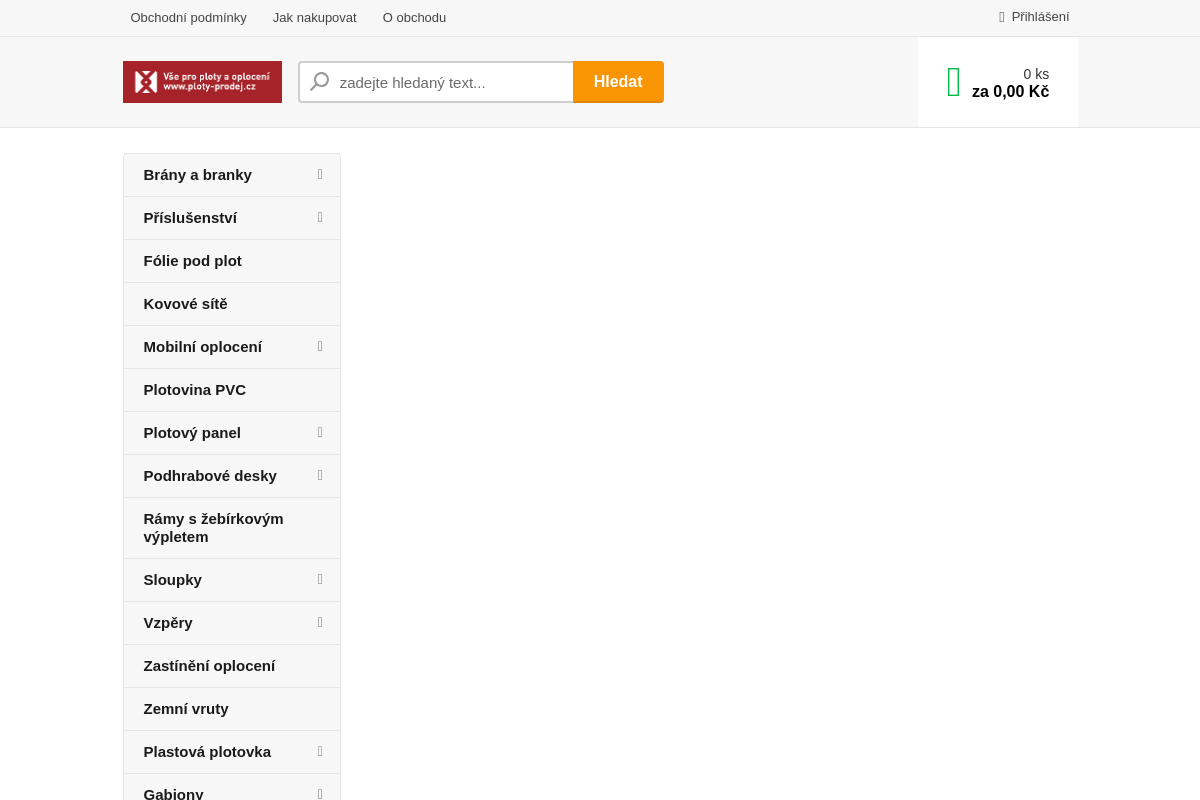Expand the Příslušenství category arrow
The height and width of the screenshot is (800, 1200).
pyautogui.click(x=320, y=218)
